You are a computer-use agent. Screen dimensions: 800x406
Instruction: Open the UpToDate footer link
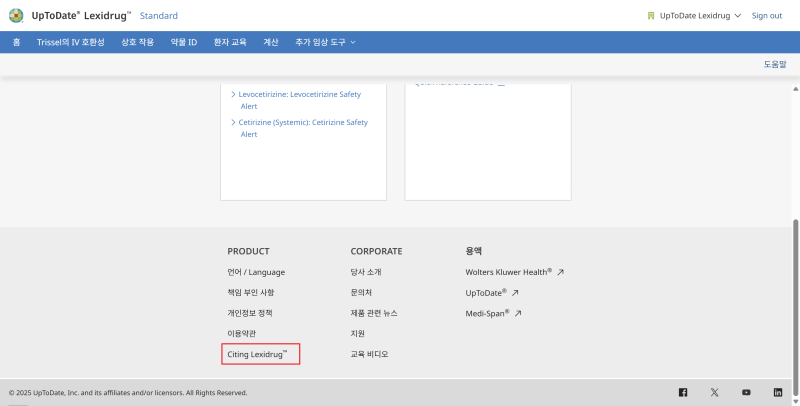tap(486, 293)
